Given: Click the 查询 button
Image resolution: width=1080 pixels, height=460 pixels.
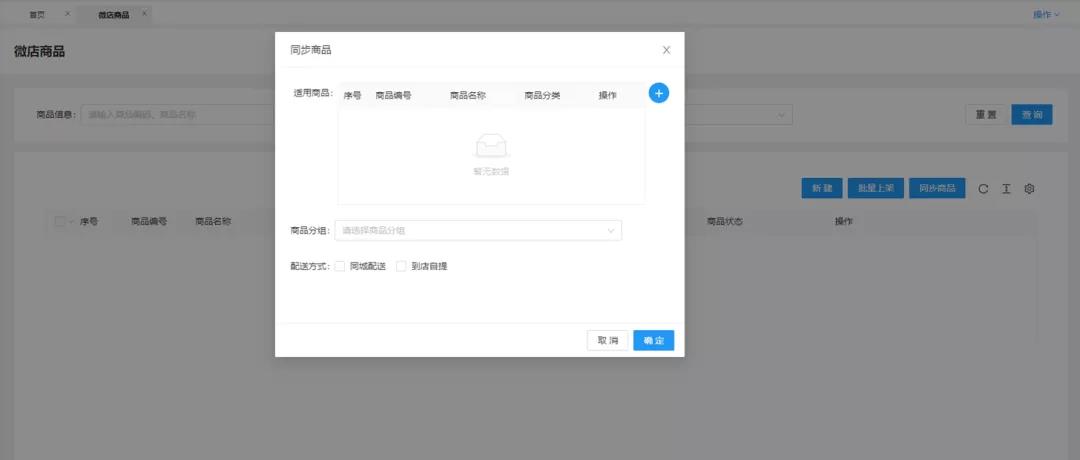Looking at the screenshot, I should pos(1032,115).
